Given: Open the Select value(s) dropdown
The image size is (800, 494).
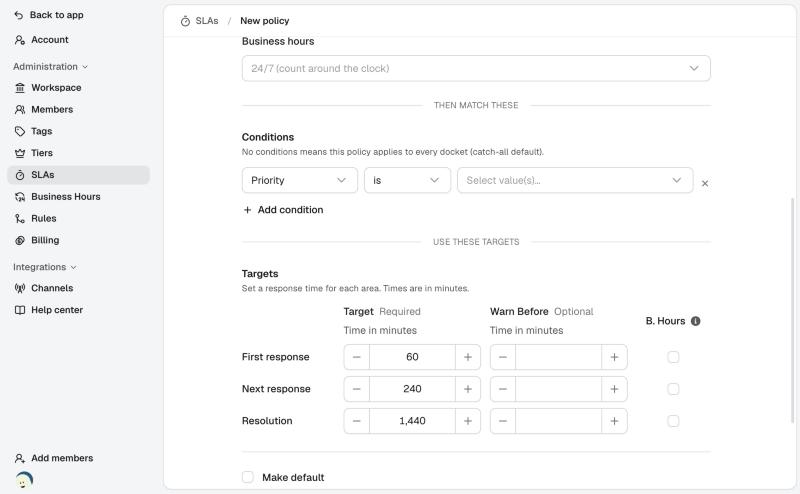Looking at the screenshot, I should click(575, 180).
